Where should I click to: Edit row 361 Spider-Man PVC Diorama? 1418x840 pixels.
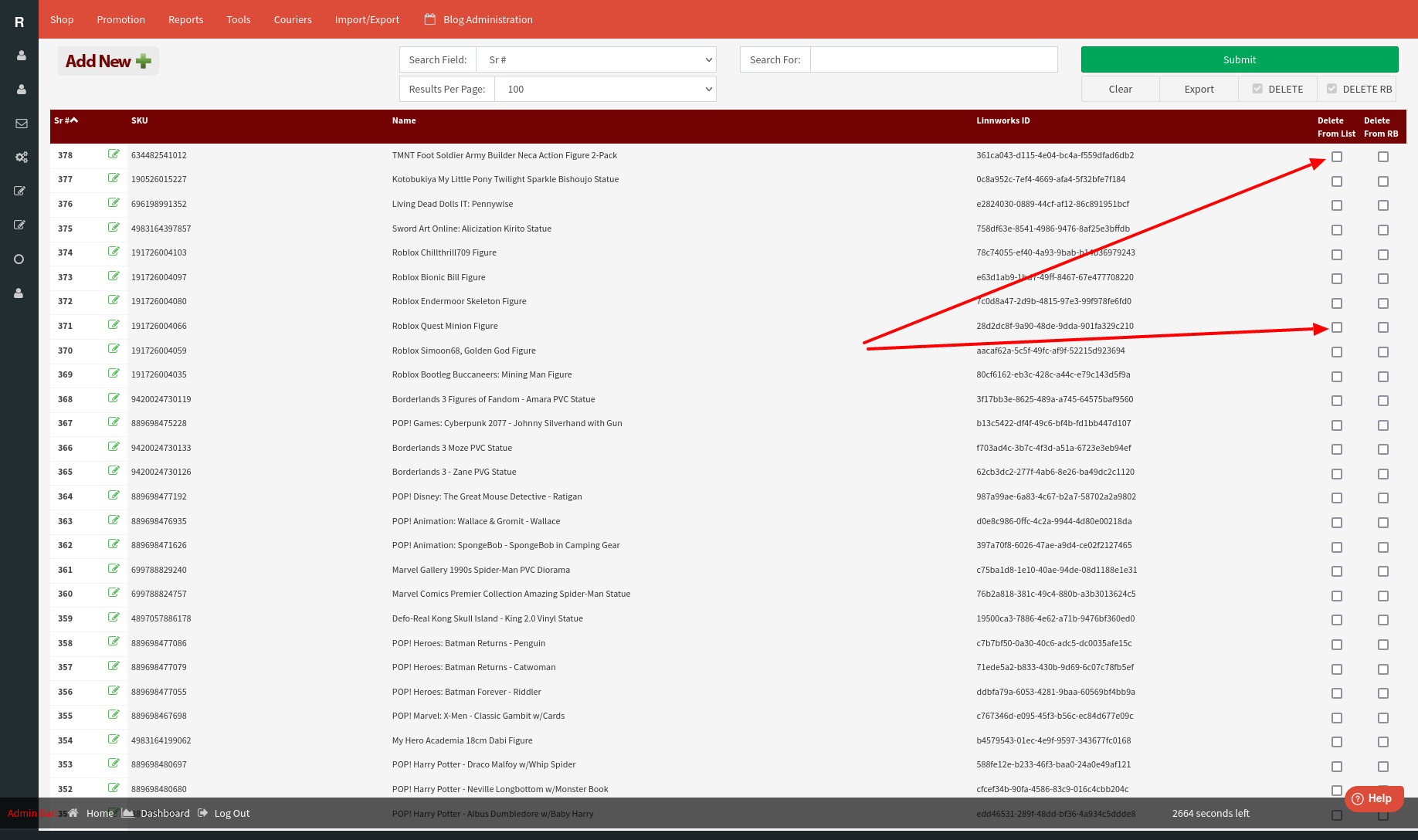click(x=114, y=568)
